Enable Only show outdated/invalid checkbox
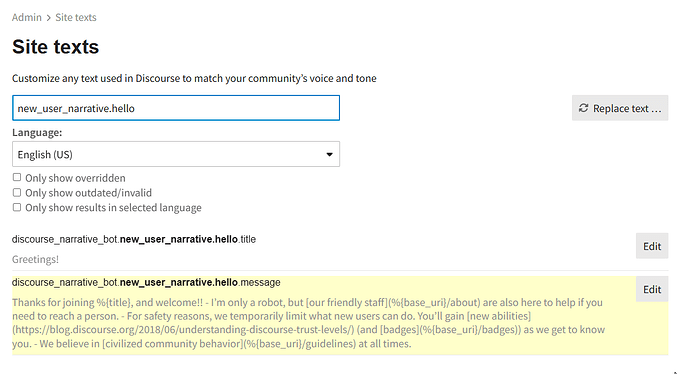The height and width of the screenshot is (374, 690). (17, 192)
